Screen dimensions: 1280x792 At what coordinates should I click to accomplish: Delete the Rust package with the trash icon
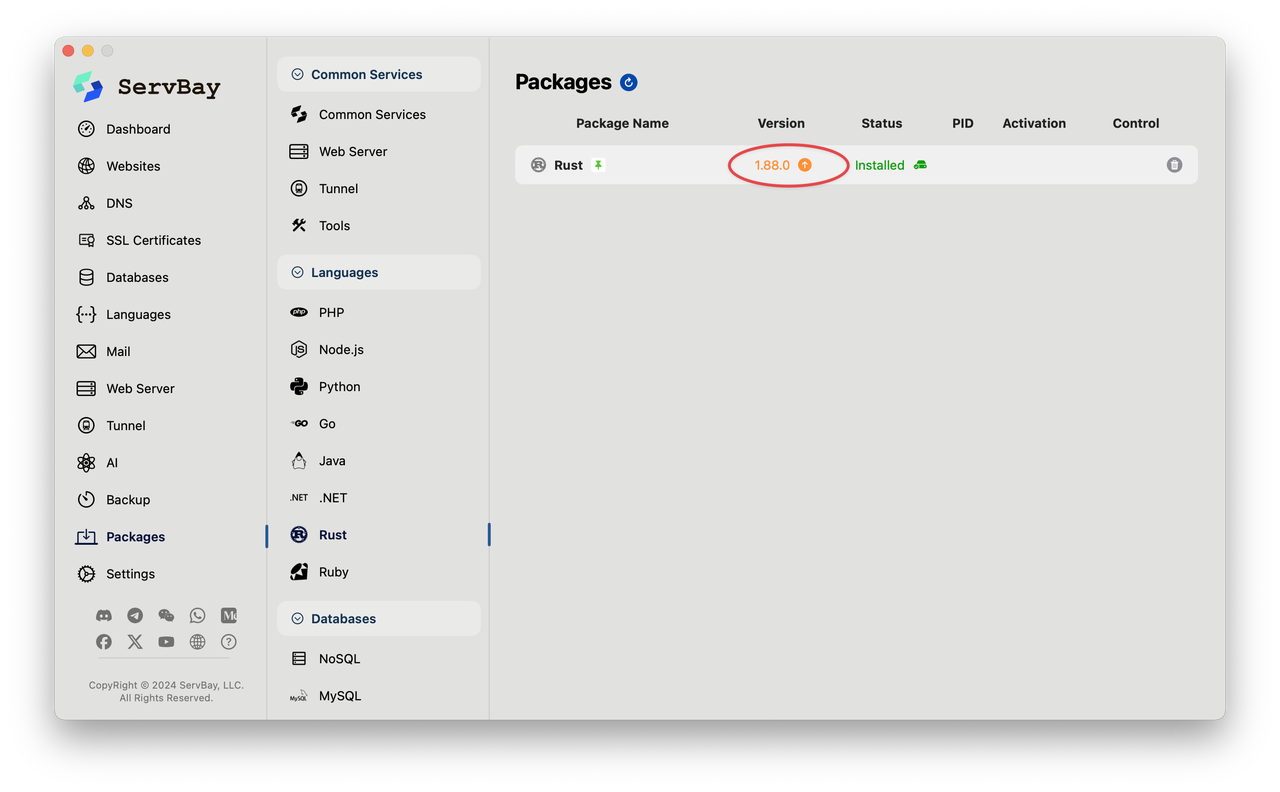[1174, 165]
